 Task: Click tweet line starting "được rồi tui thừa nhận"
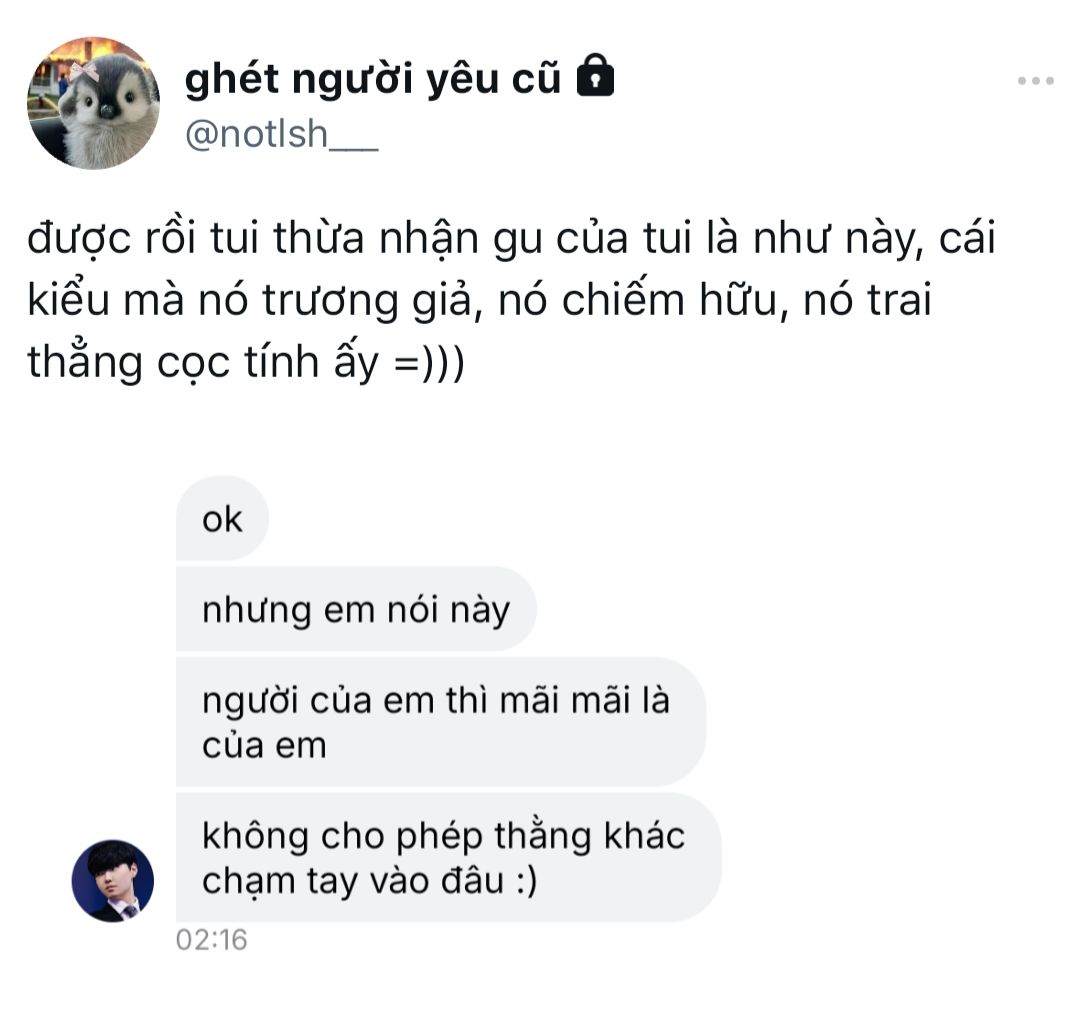pyautogui.click(x=511, y=238)
